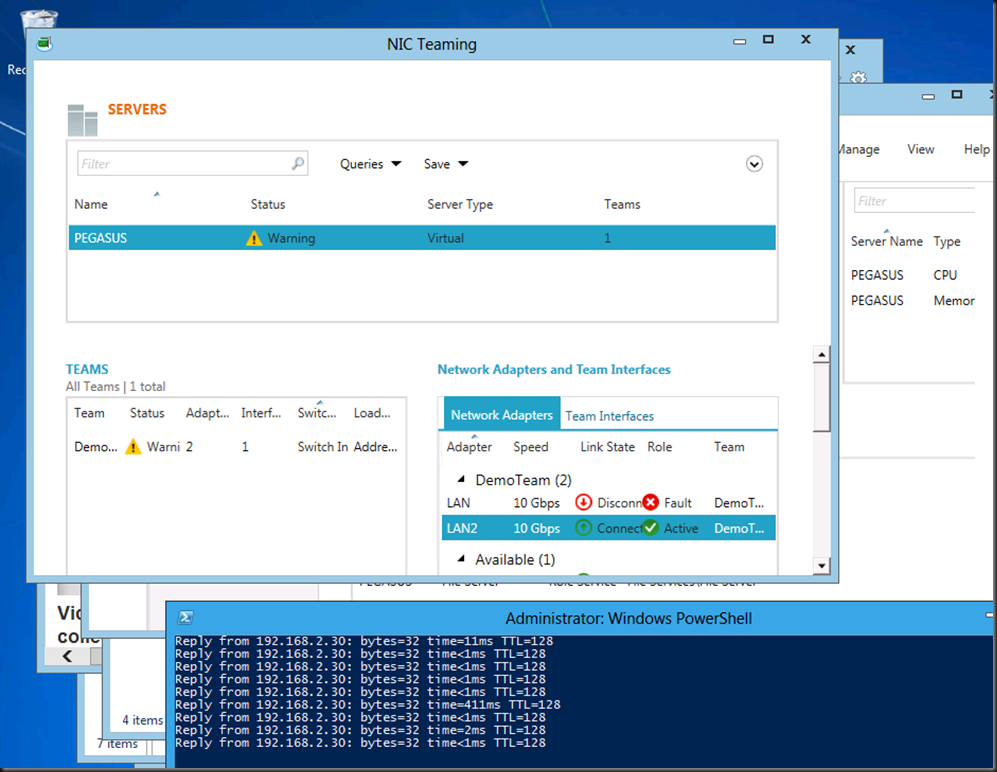Select the PEGASUS Memory row in Server Manager
Viewport: 997px width, 772px height.
pos(912,300)
